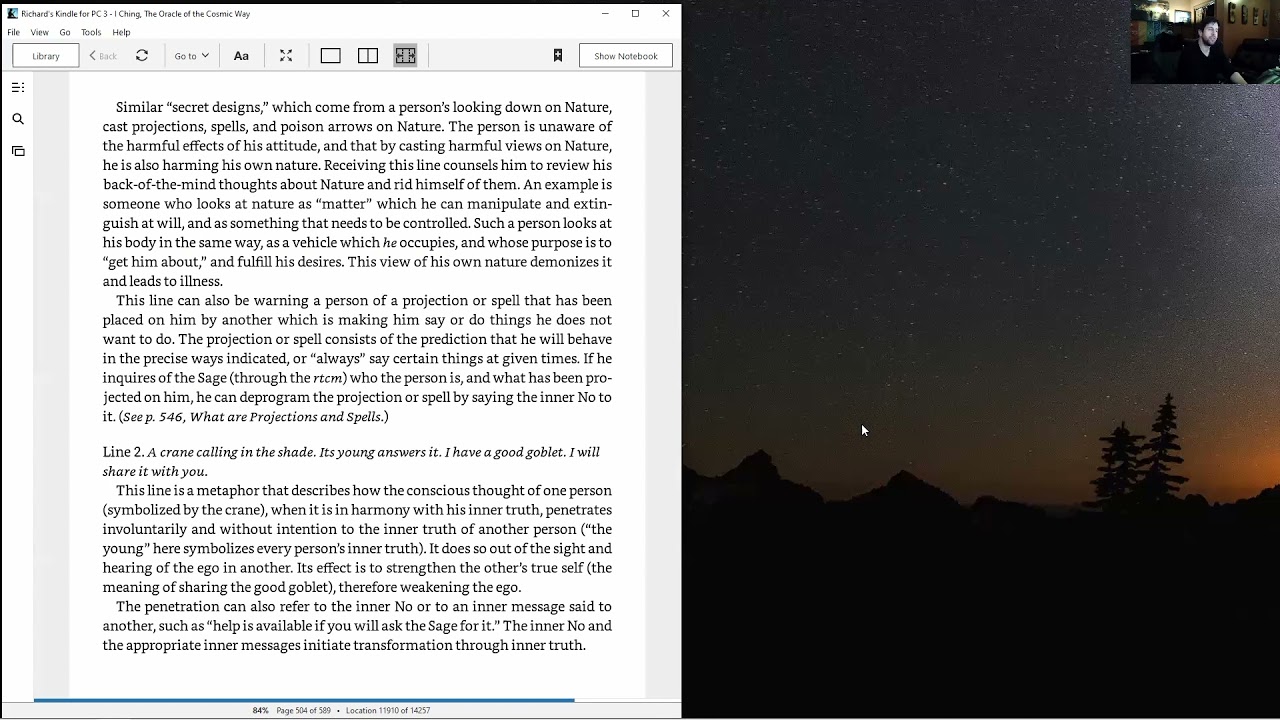Viewport: 1280px width, 720px height.
Task: Enter full screen reading mode
Action: point(286,56)
